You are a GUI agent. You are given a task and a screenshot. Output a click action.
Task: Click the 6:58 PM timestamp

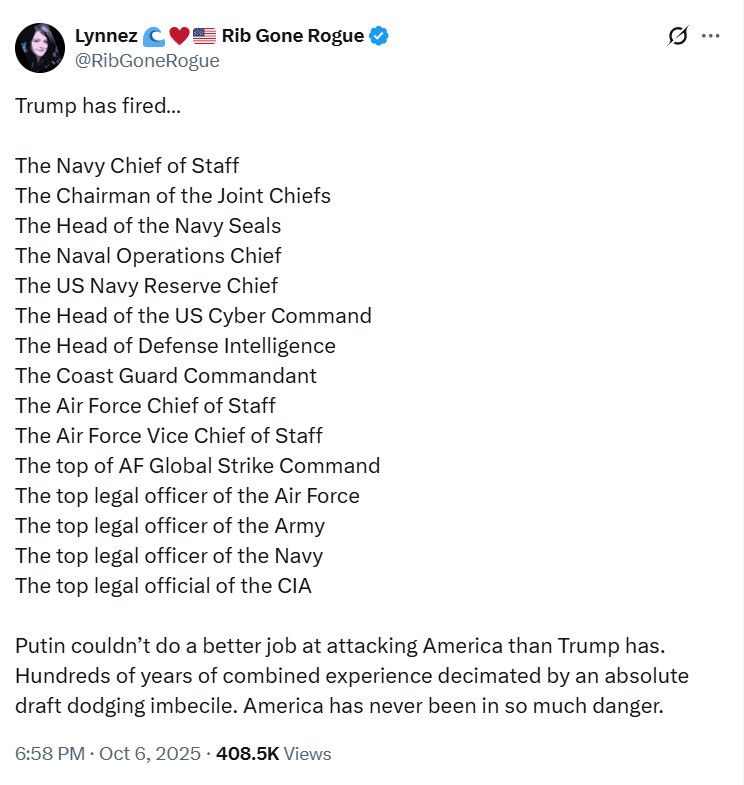pyautogui.click(x=50, y=754)
